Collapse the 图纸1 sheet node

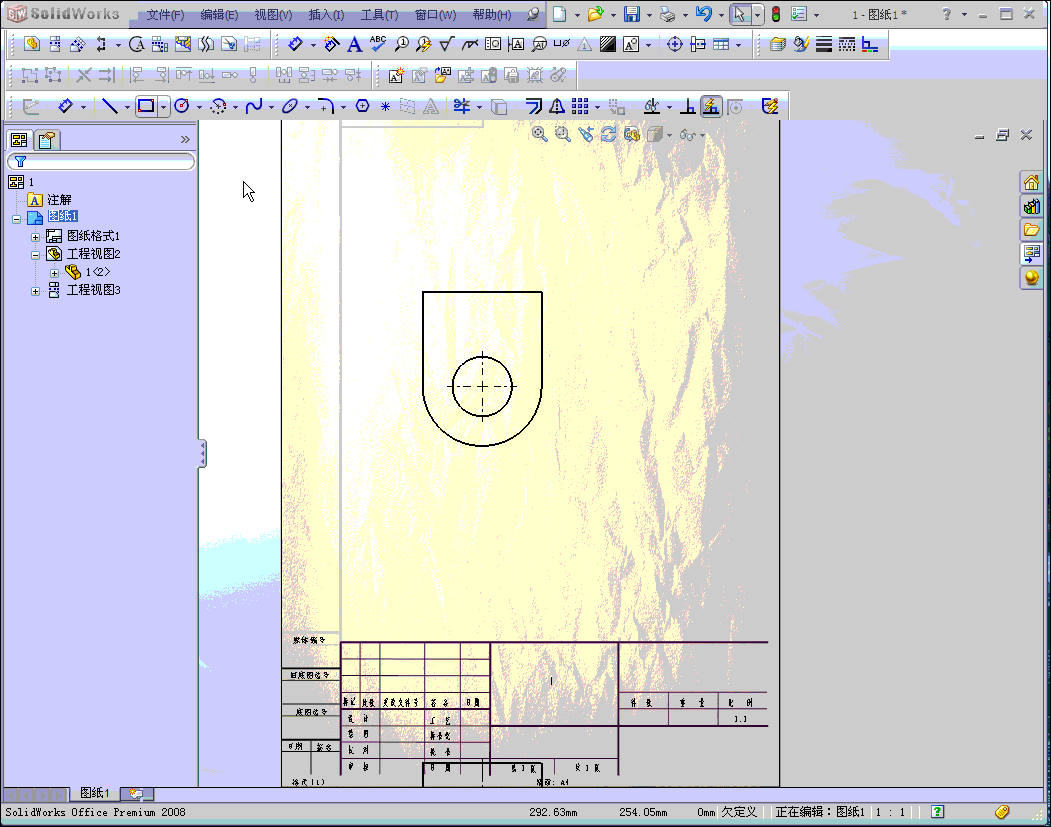[17, 218]
